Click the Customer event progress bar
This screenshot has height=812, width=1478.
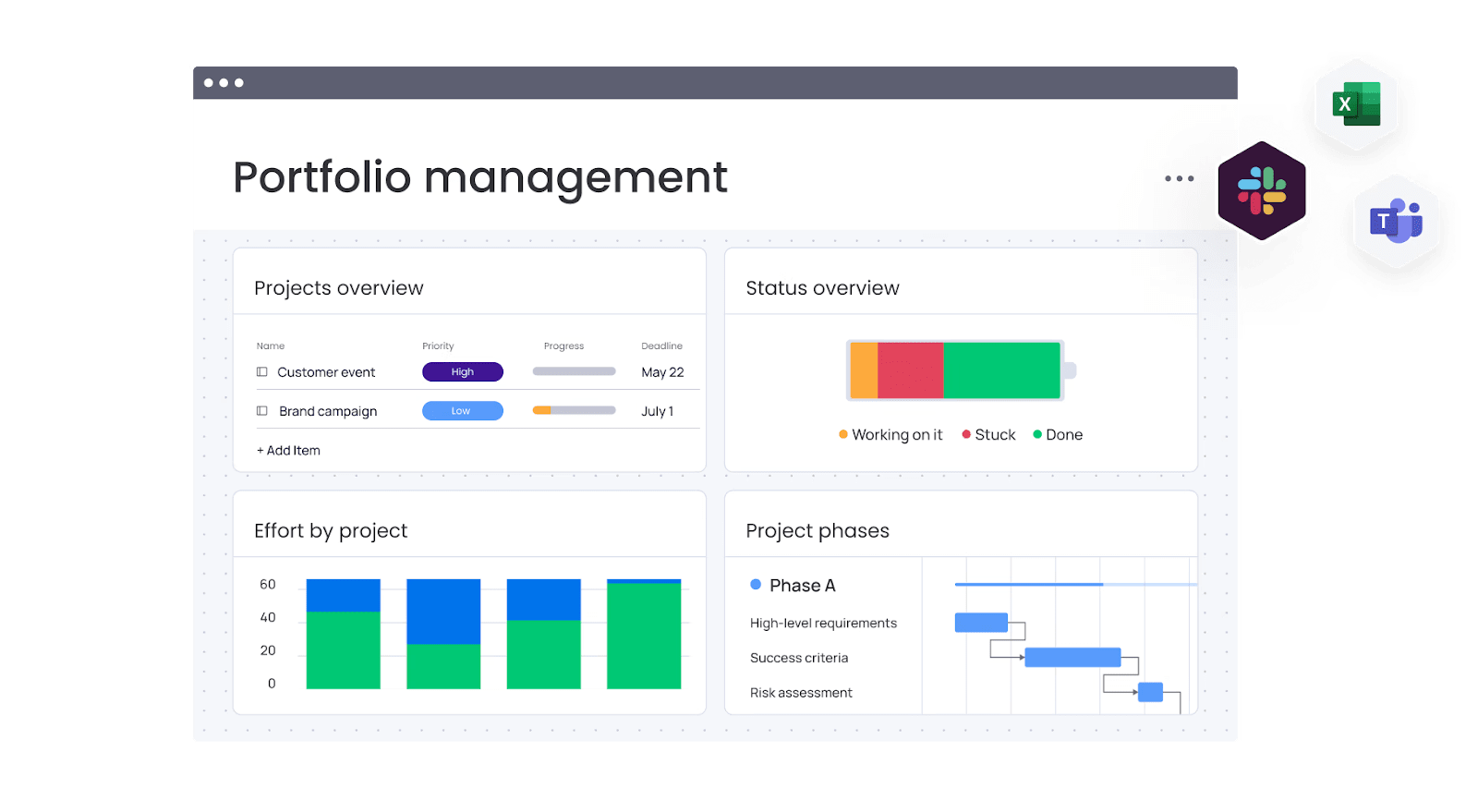point(575,371)
